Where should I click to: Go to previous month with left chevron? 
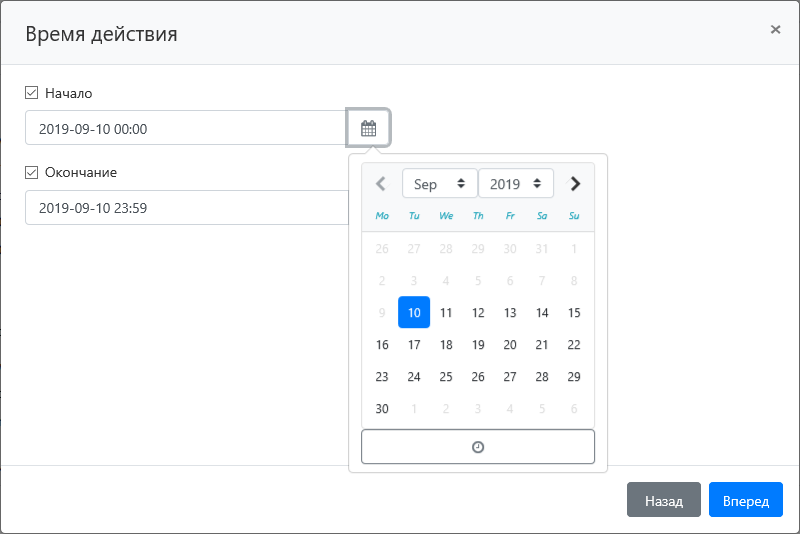tap(381, 184)
